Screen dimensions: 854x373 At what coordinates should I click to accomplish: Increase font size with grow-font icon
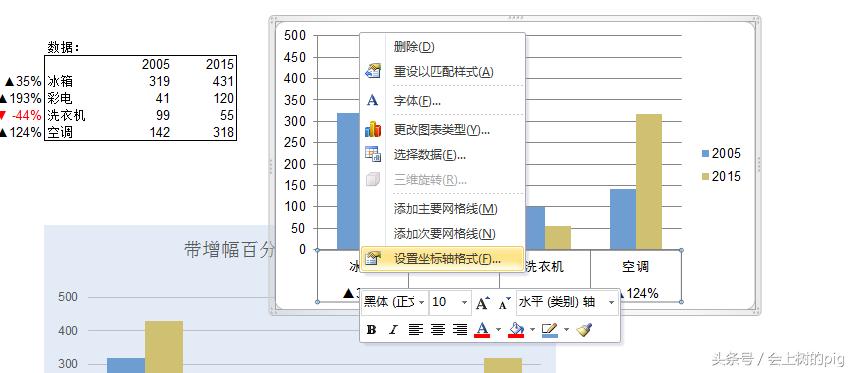(483, 302)
